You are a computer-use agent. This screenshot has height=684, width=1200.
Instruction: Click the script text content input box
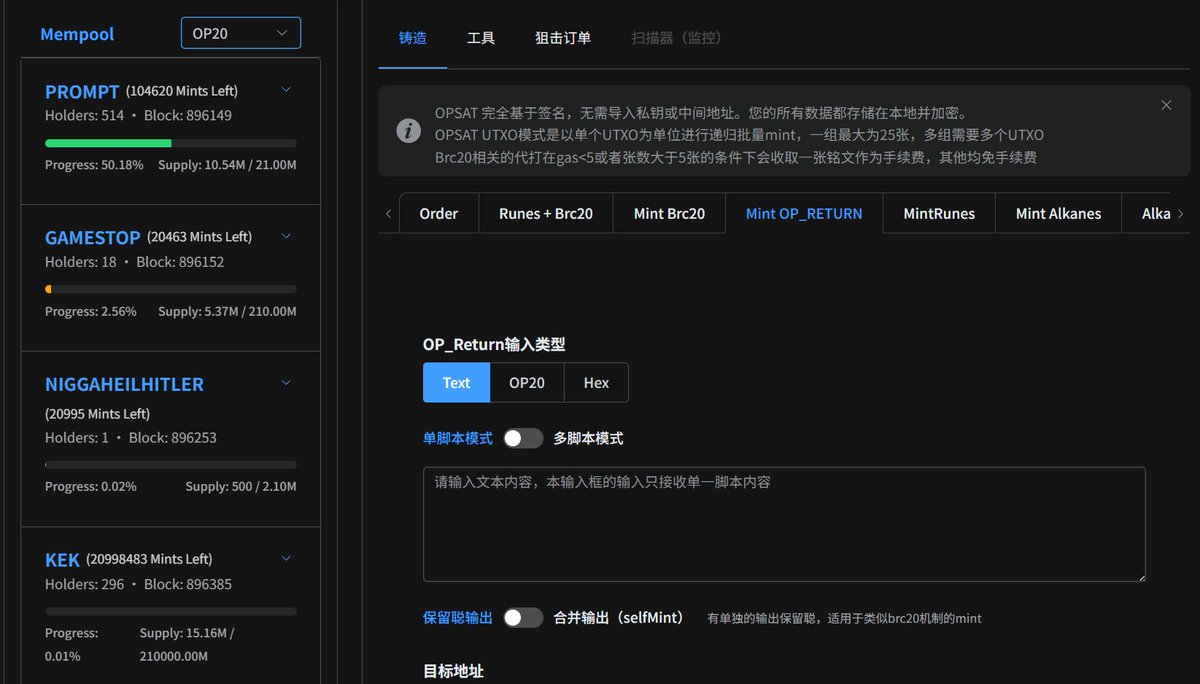[x=784, y=524]
